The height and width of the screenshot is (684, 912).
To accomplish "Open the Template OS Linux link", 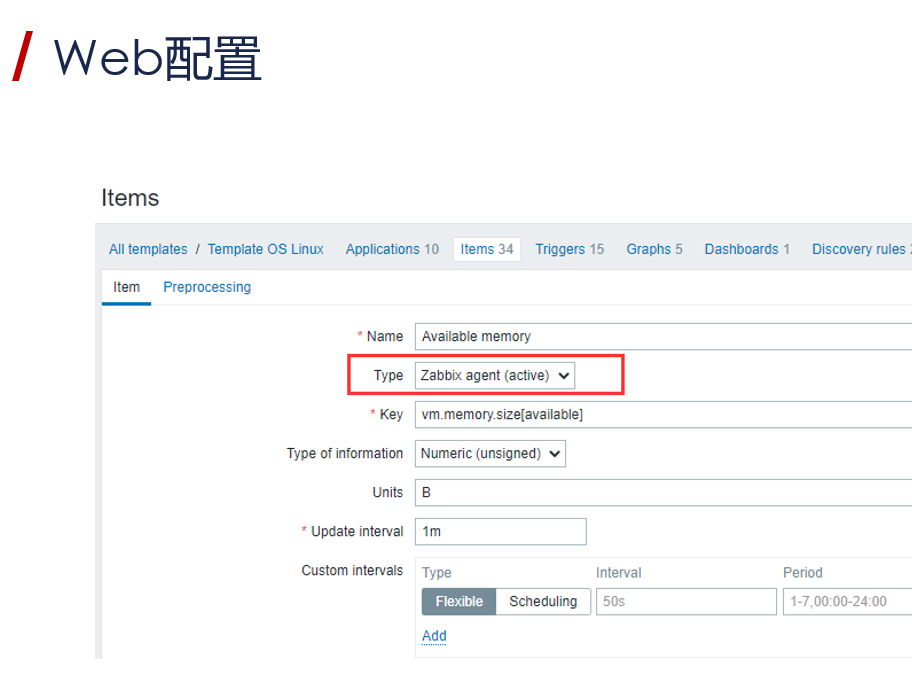I will click(265, 250).
